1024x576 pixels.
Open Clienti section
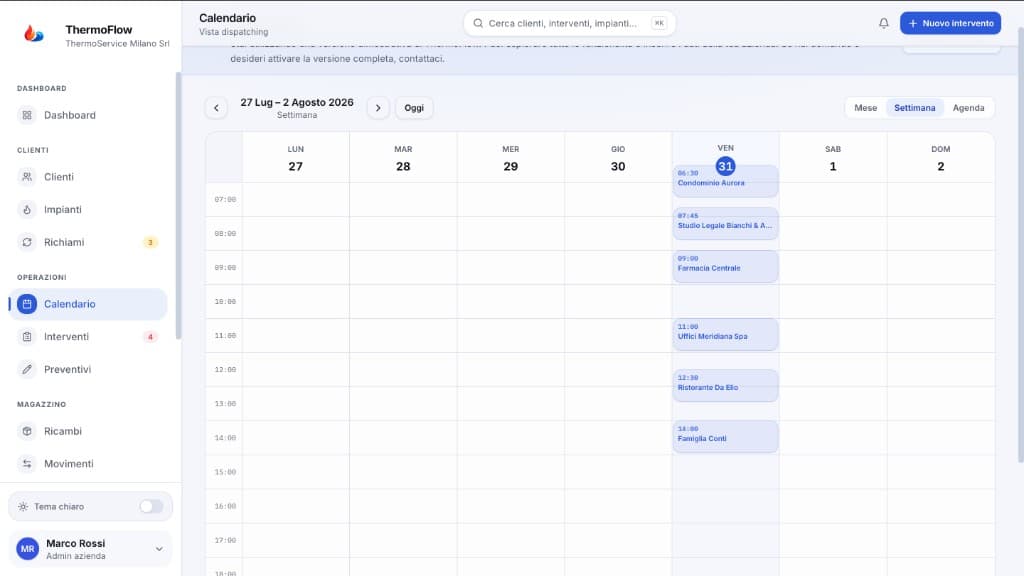[88, 177]
